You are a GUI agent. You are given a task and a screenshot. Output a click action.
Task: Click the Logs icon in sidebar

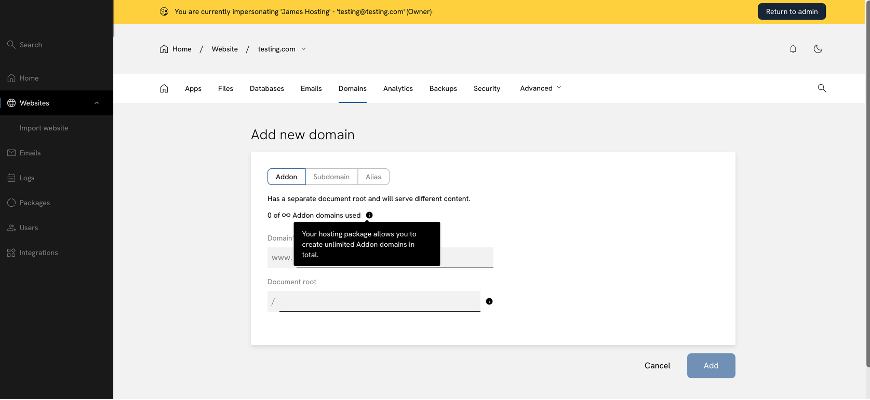(11, 178)
